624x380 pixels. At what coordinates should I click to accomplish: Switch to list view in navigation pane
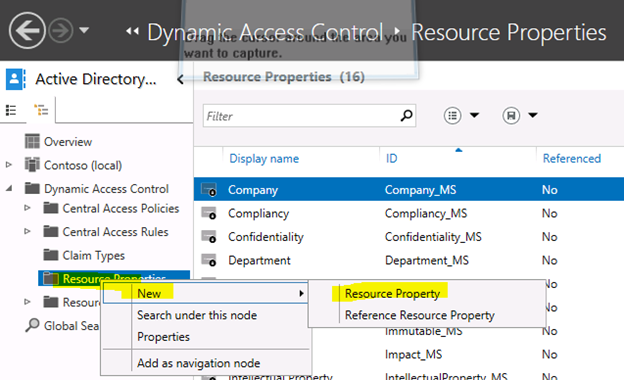coord(11,110)
